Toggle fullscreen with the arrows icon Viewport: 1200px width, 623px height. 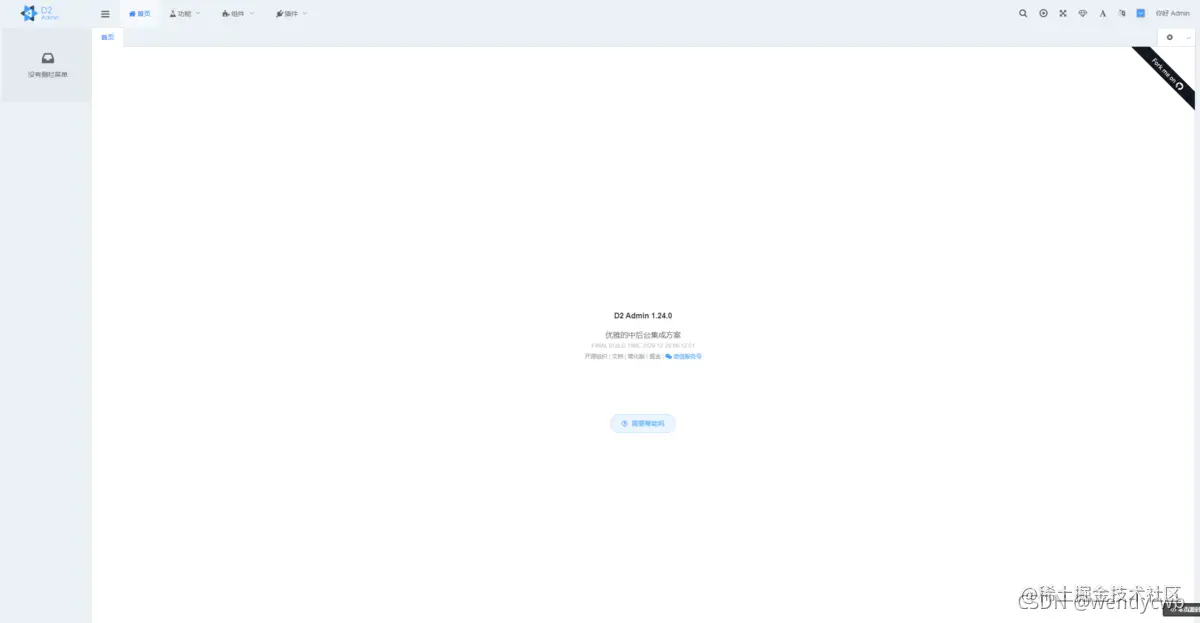click(x=1063, y=14)
